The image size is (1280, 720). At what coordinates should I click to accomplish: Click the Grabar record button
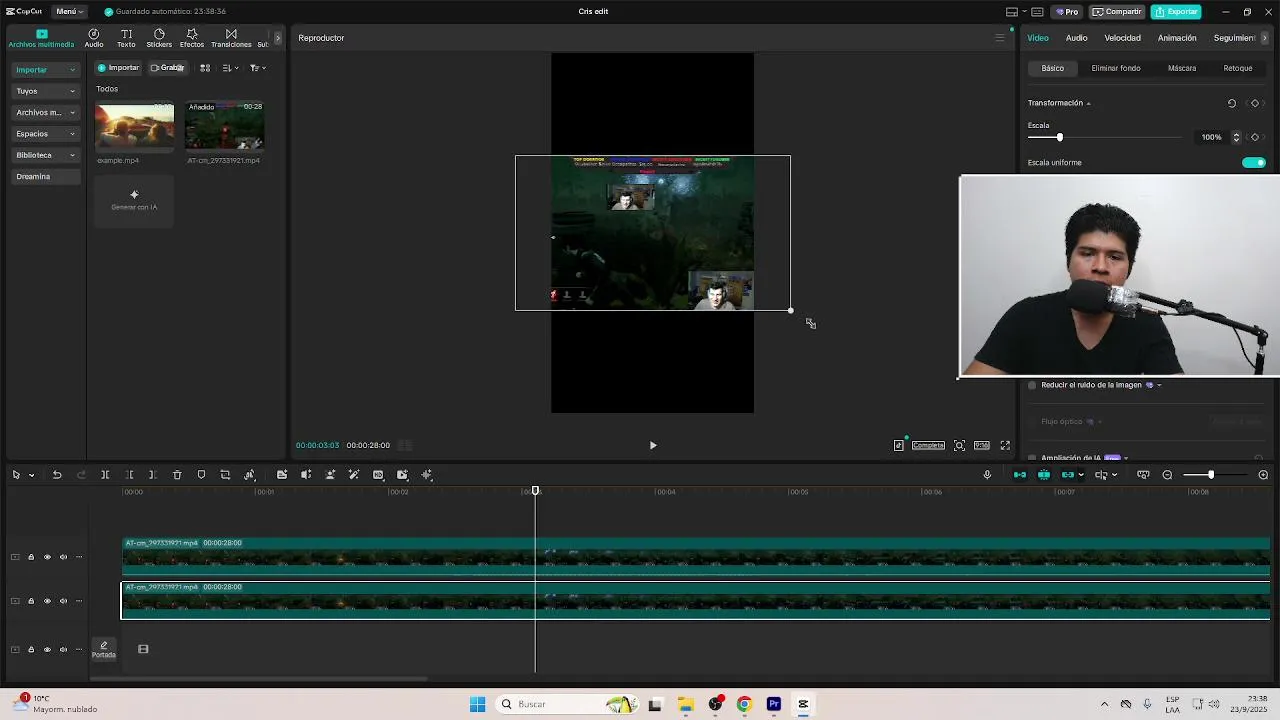coord(167,68)
